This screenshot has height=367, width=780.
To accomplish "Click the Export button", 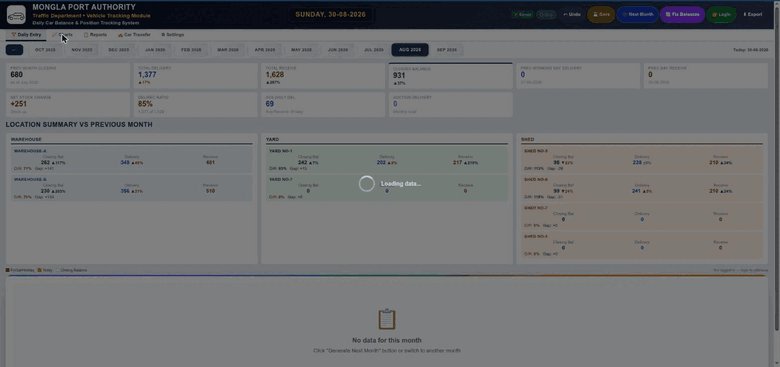I will click(x=753, y=14).
